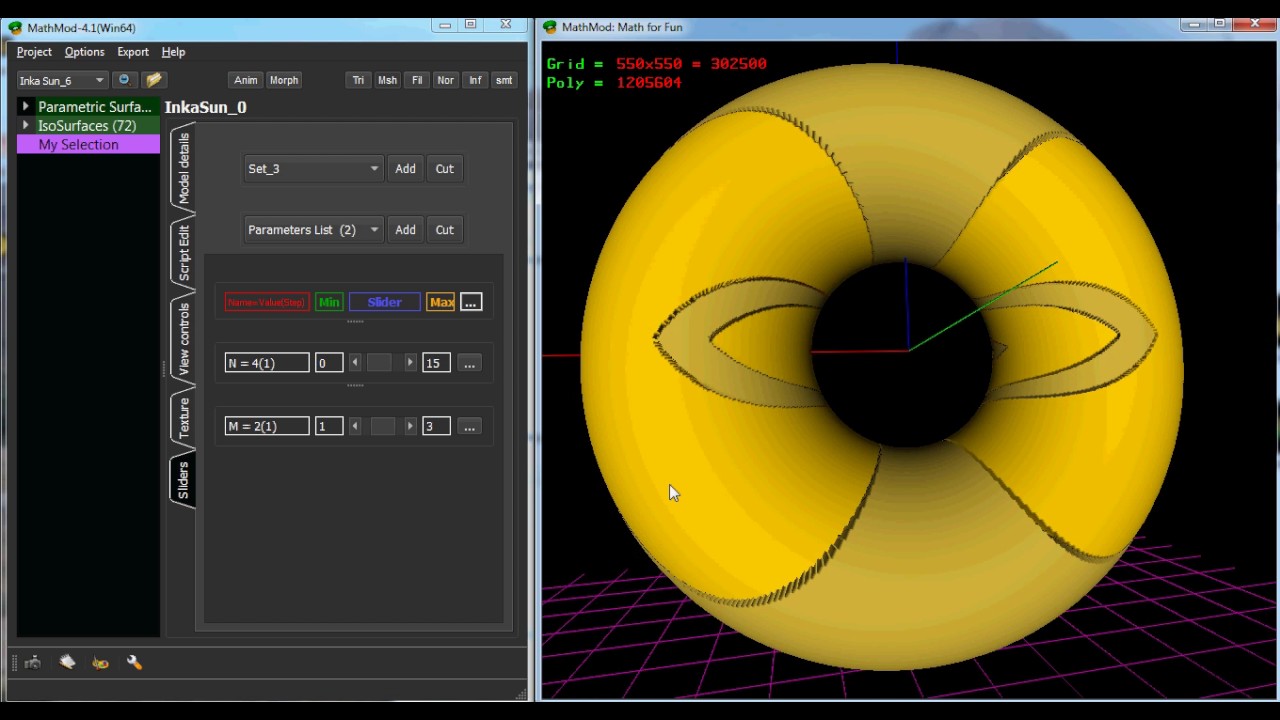Image resolution: width=1280 pixels, height=720 pixels.
Task: Click the Poly = 1205604 readout in viewer
Action: (614, 83)
